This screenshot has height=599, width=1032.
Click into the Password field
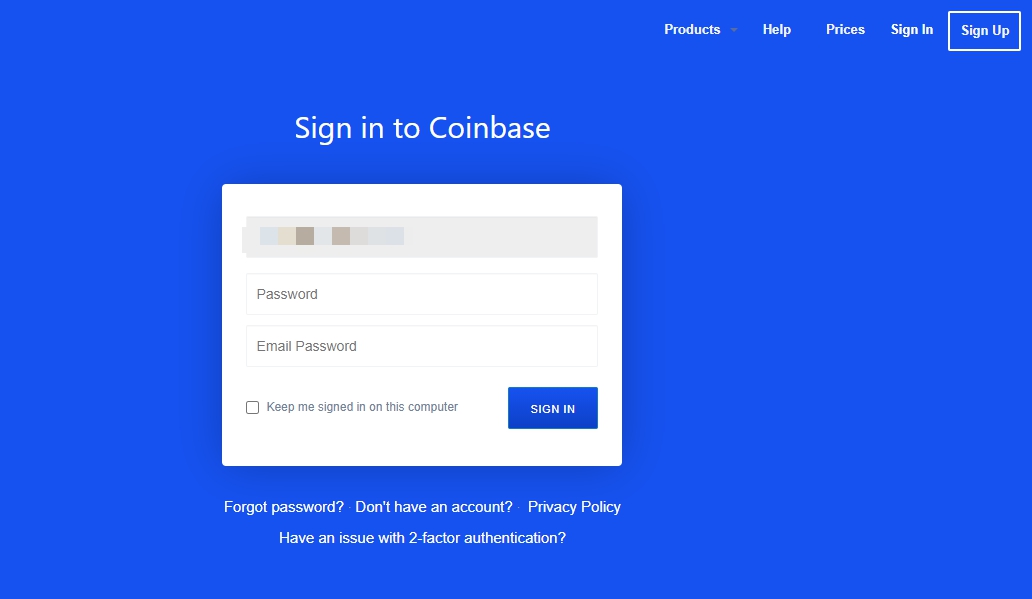(421, 294)
